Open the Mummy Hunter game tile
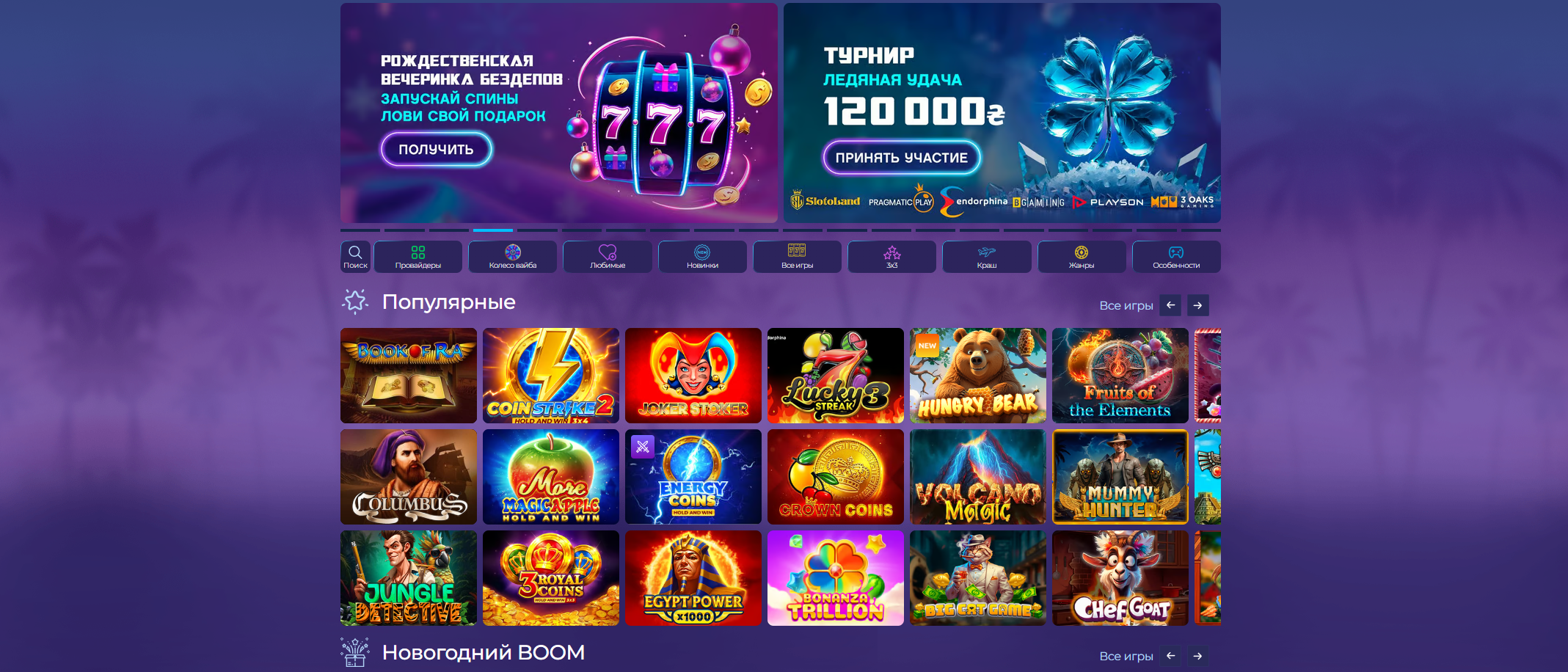Viewport: 1568px width, 672px height. 1120,477
